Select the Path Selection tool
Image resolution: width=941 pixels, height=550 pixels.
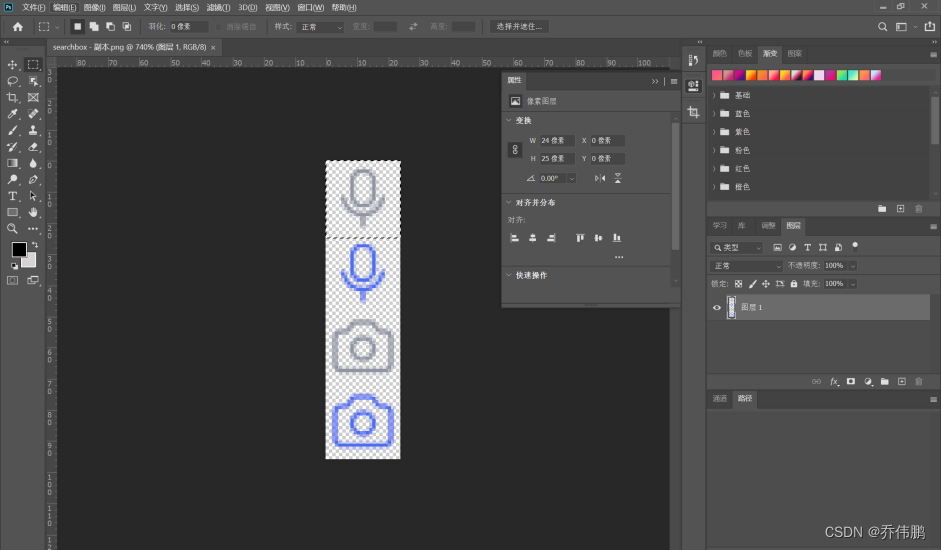(x=33, y=196)
